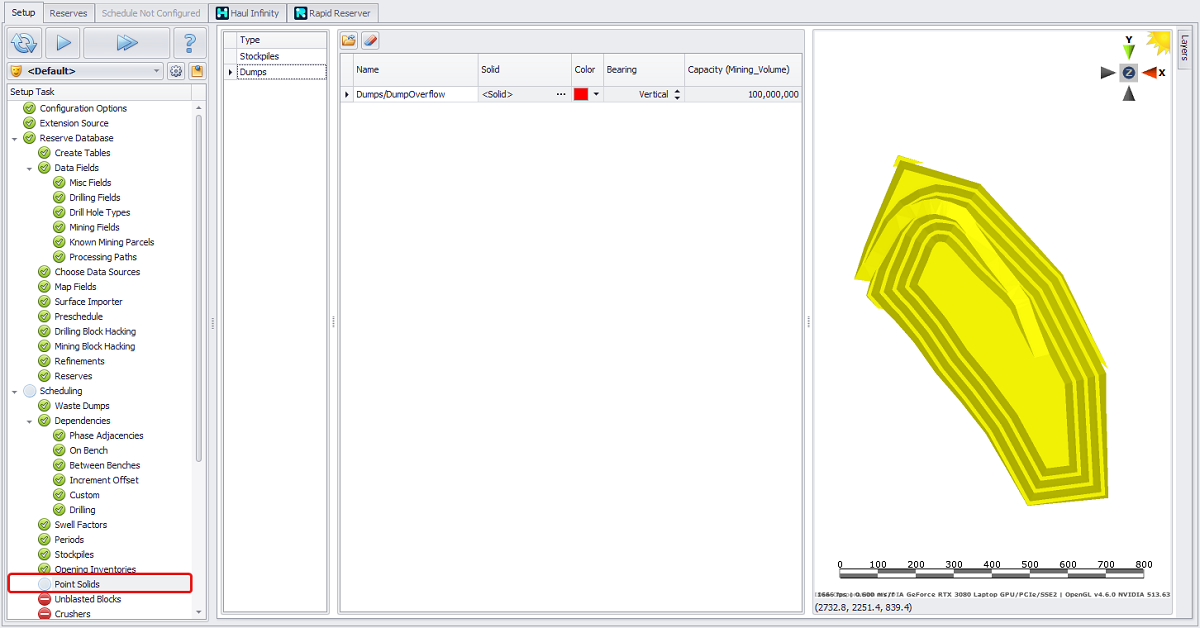Viewport: 1200px width, 628px height.
Task: Click the gray bottom view arrow
Action: coord(1128,93)
